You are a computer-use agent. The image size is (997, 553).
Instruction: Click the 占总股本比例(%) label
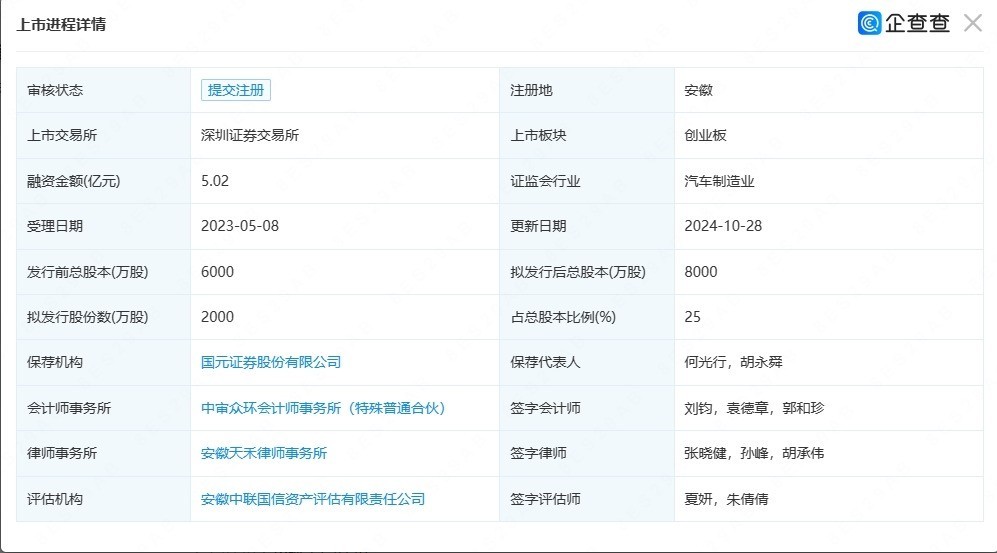tap(563, 317)
